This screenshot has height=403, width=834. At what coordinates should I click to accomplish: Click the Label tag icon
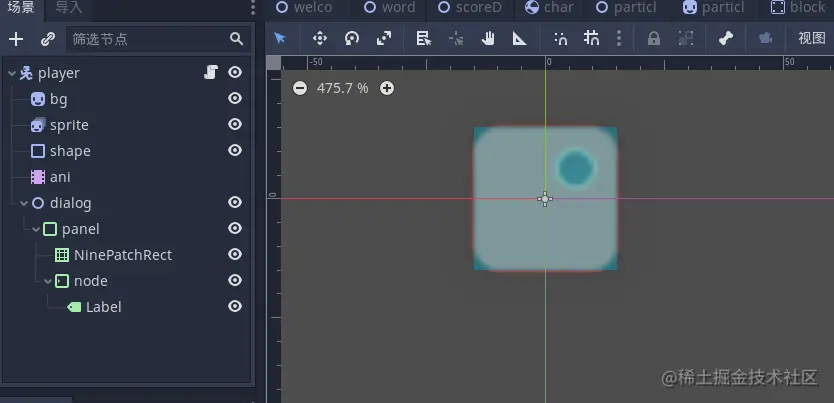tap(74, 307)
